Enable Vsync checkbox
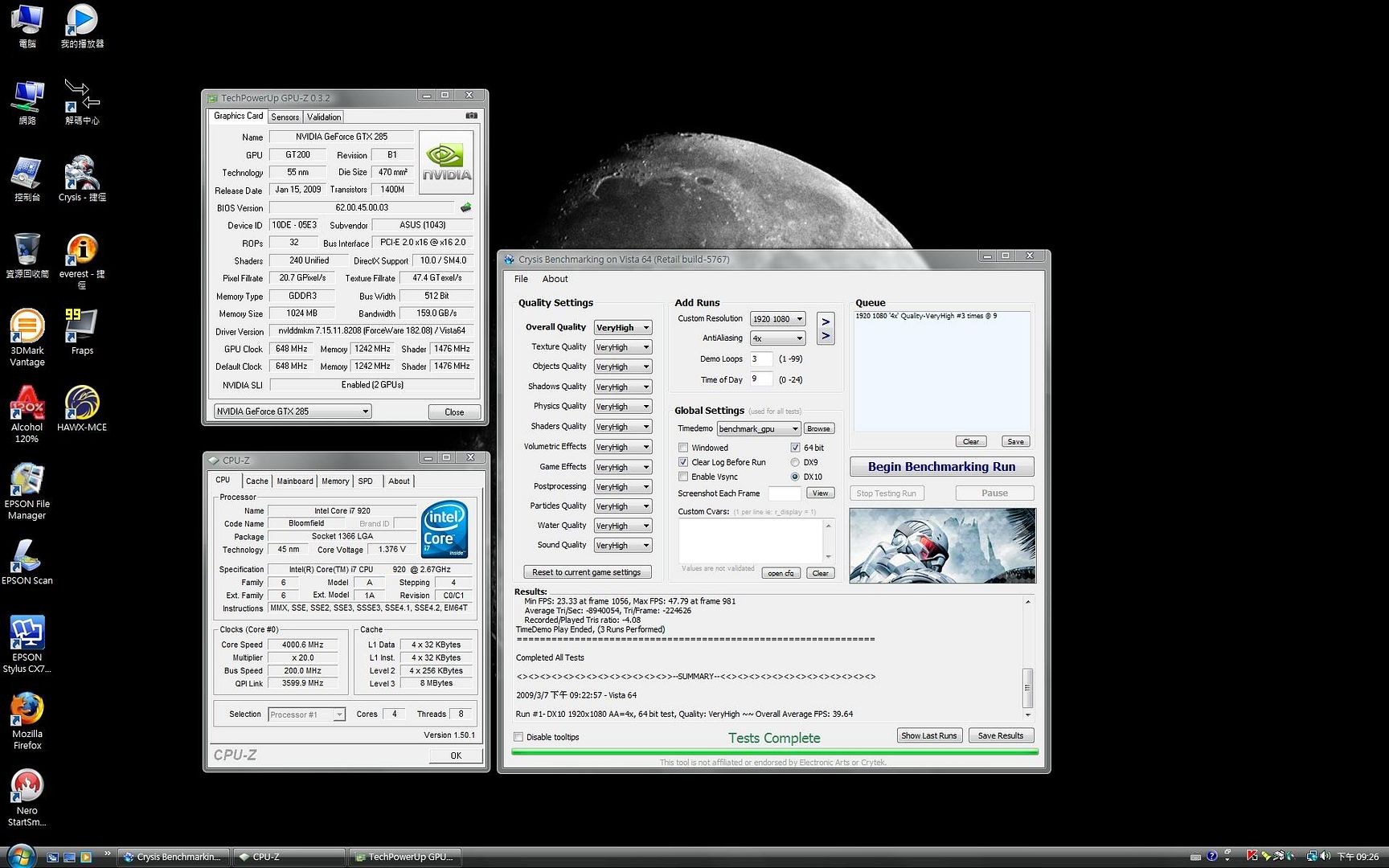 click(683, 477)
